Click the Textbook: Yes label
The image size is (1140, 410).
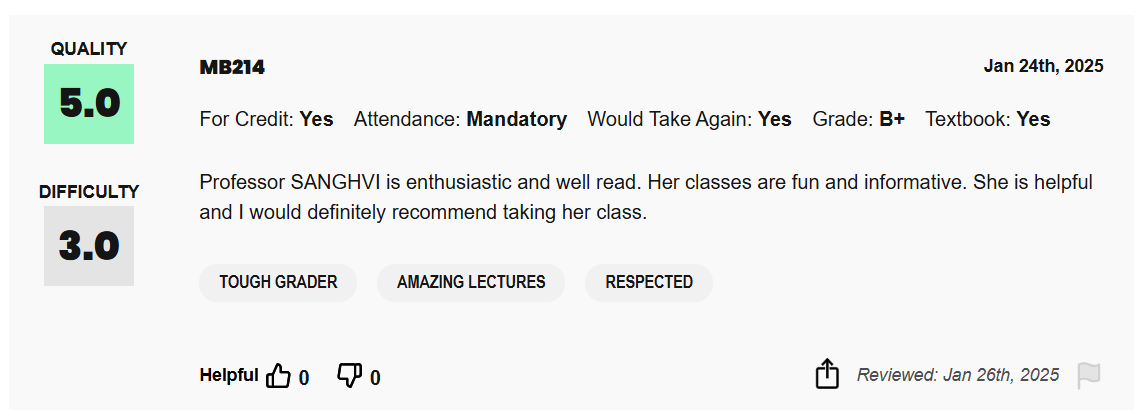coord(987,119)
